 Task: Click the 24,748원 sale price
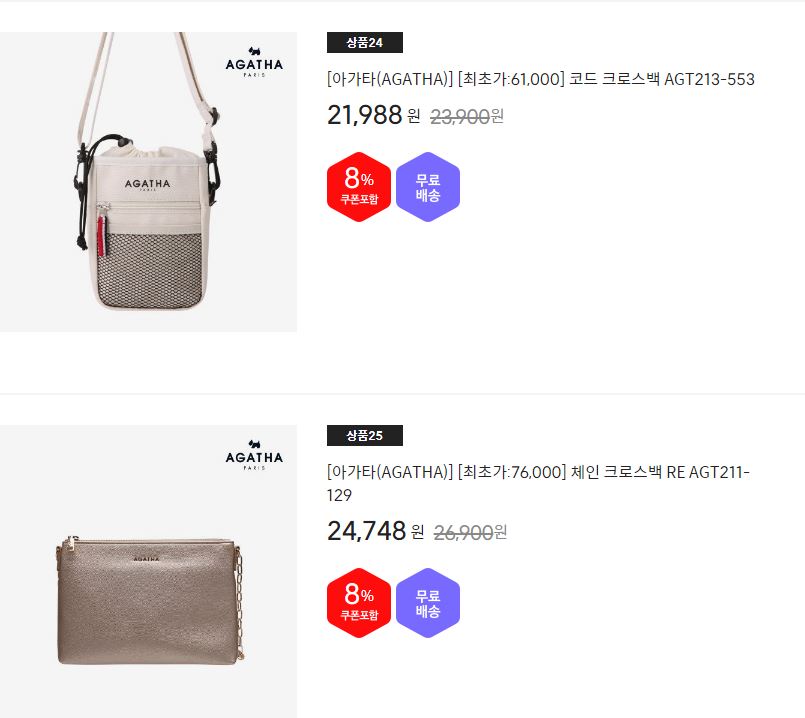[x=376, y=531]
